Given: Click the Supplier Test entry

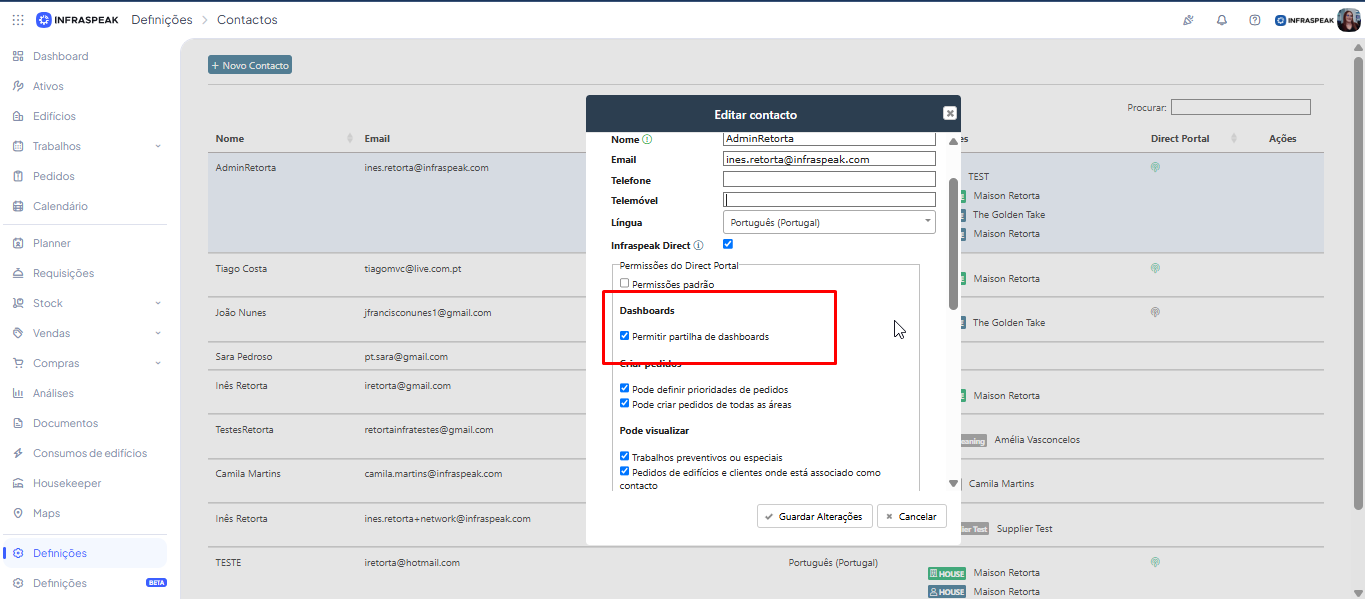Looking at the screenshot, I should [x=1024, y=528].
